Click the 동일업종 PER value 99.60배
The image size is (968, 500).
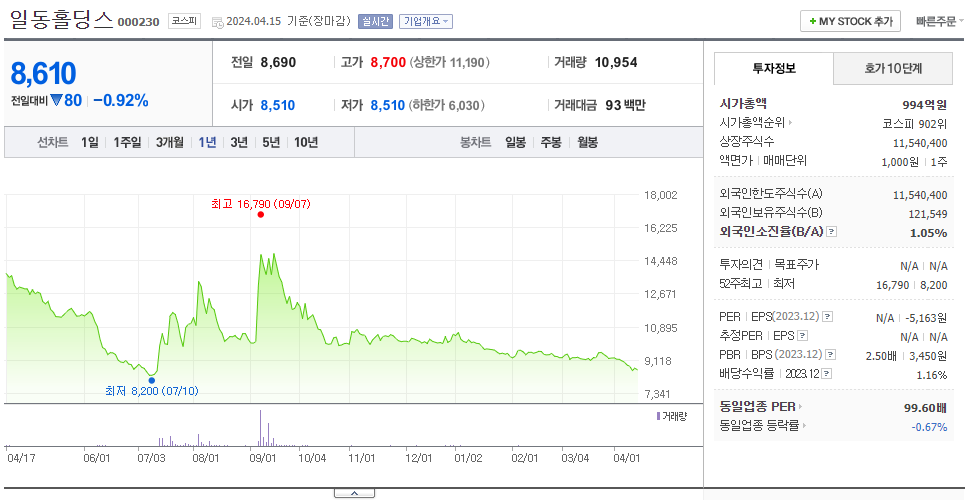[x=925, y=407]
